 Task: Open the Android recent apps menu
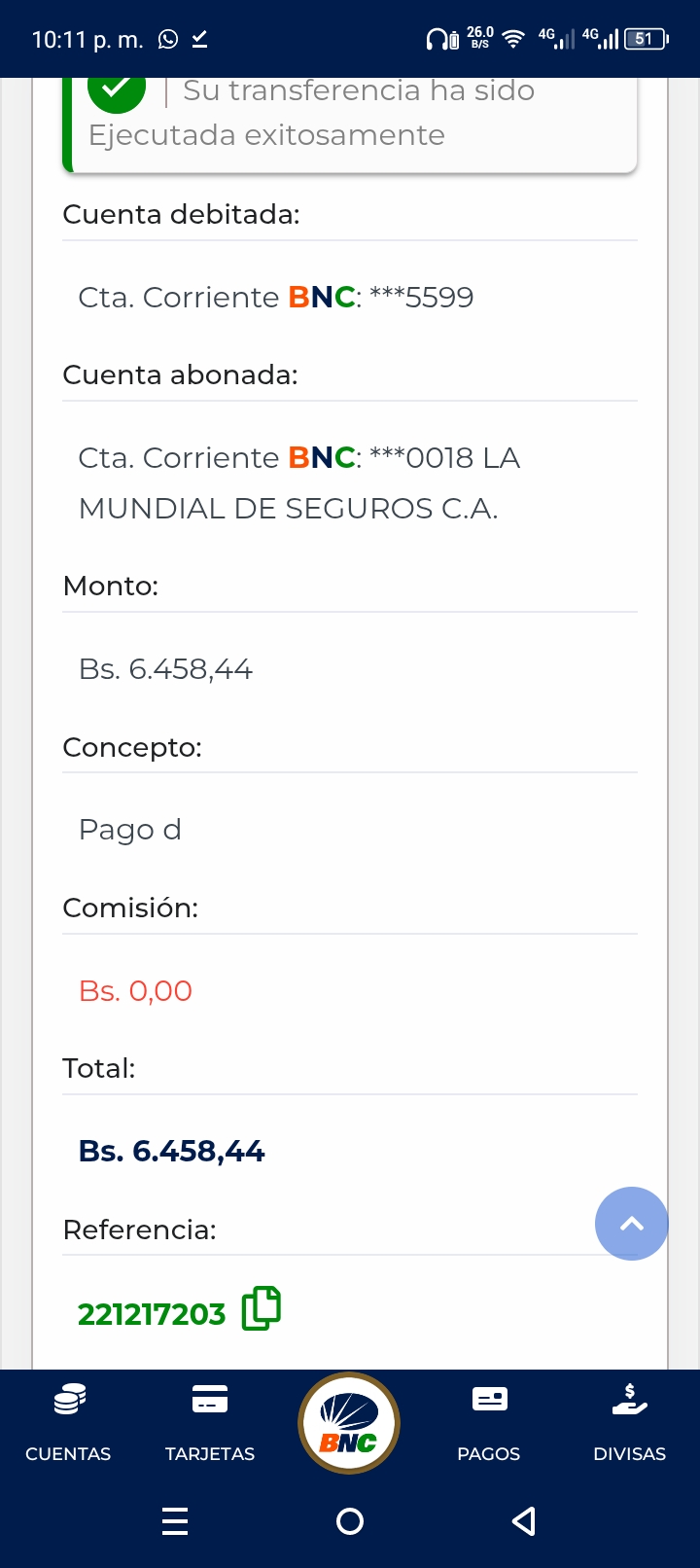[x=175, y=1520]
